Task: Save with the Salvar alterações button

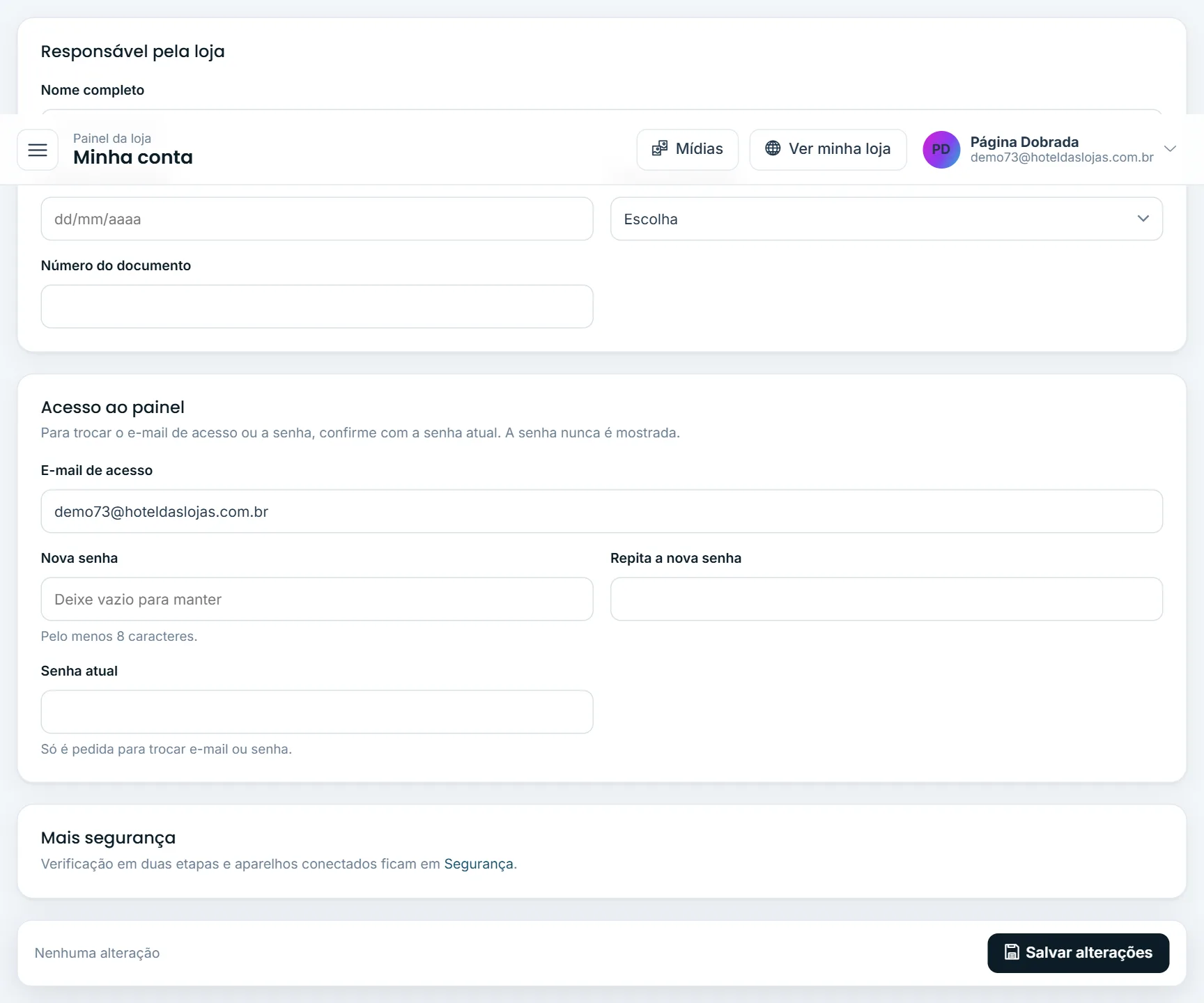Action: (1078, 953)
